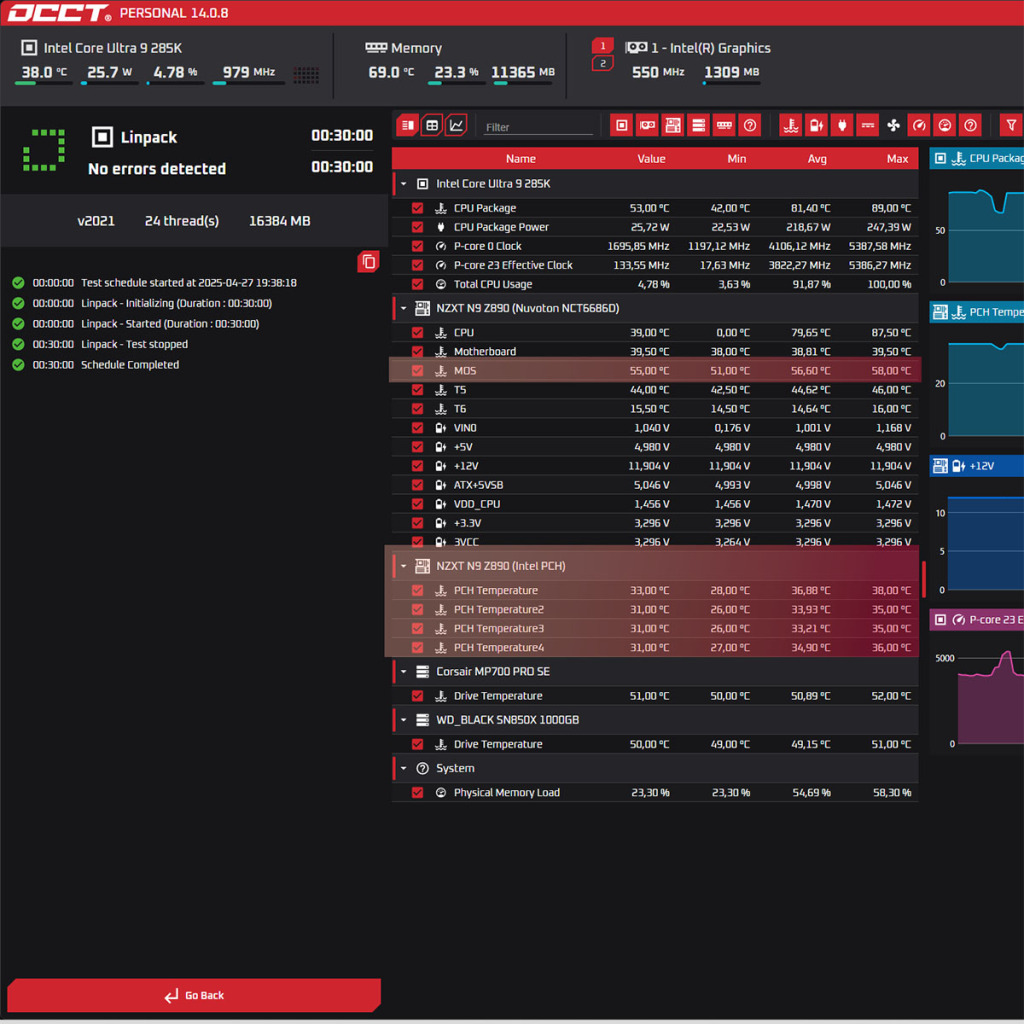Switch to the combined table-and-graph view icon
This screenshot has width=1024, height=1024.
408,125
